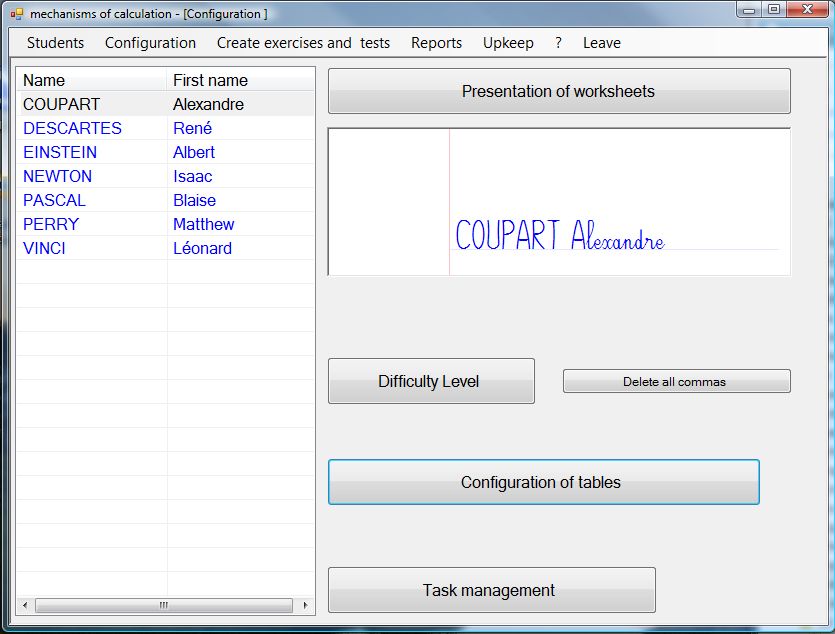Click Delete all commas button
Viewport: 835px width, 634px height.
click(x=676, y=381)
